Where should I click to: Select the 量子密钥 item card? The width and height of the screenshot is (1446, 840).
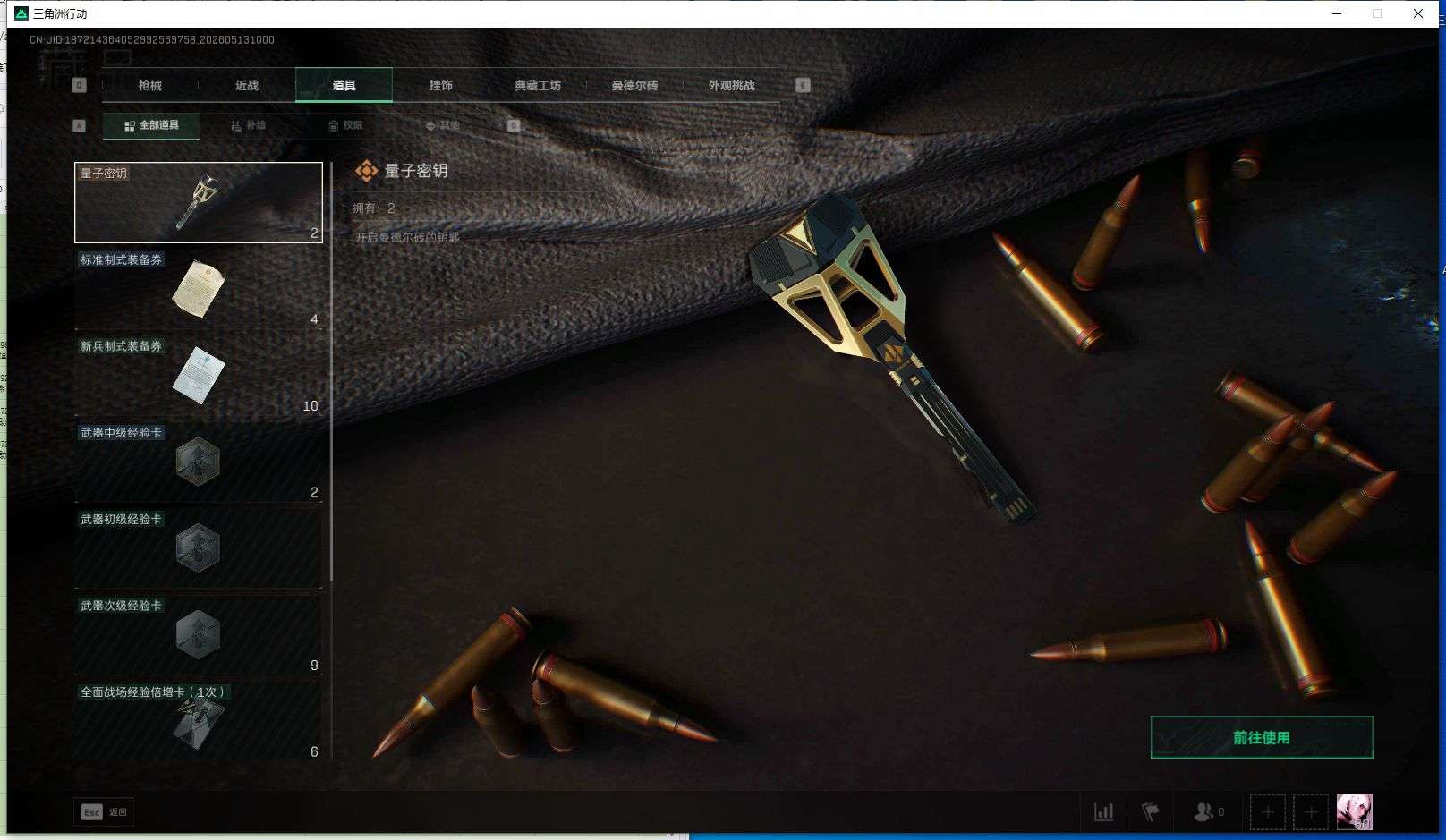(x=199, y=202)
